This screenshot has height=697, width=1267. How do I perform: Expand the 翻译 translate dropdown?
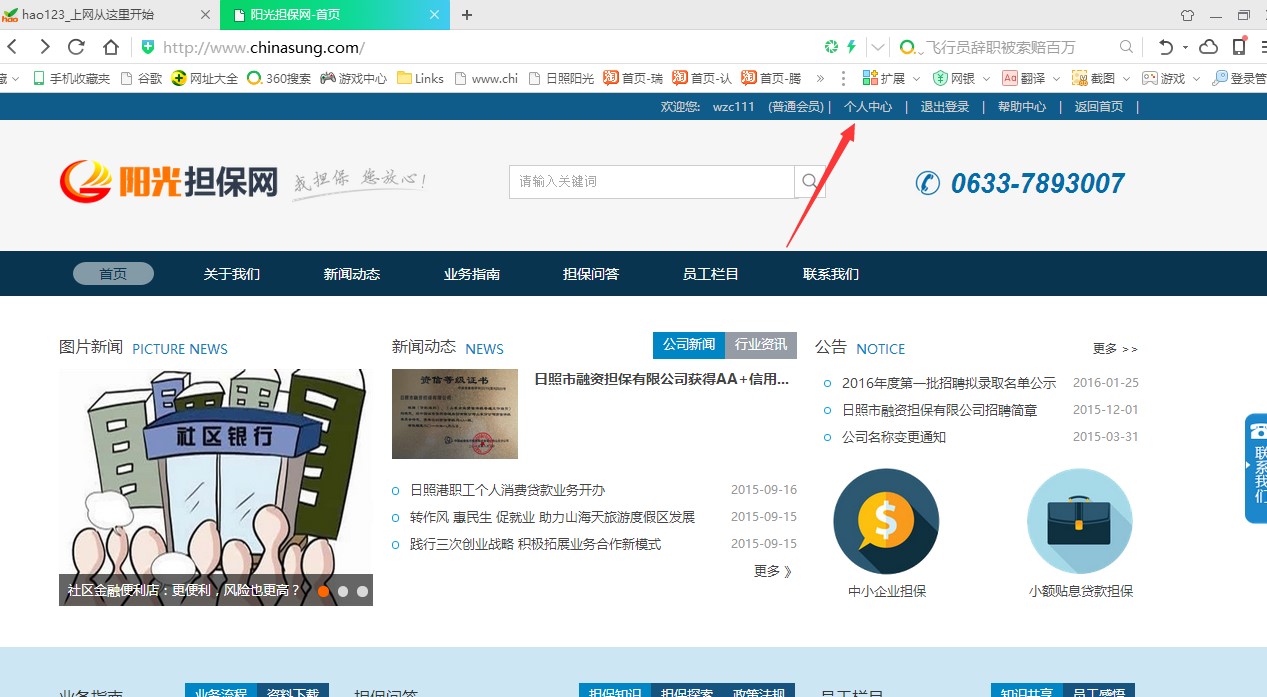click(1056, 78)
